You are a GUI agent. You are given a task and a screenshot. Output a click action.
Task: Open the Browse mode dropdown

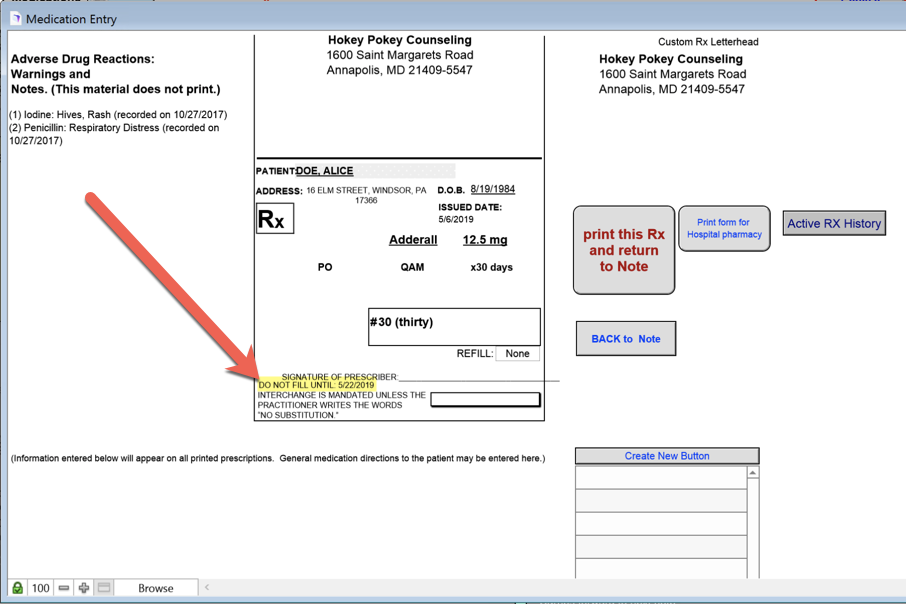coord(155,588)
